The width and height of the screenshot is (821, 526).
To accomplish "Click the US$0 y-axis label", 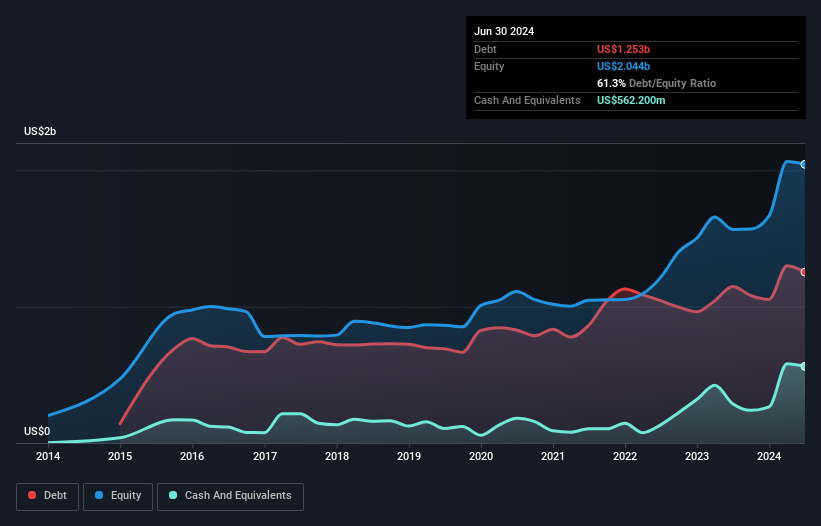I will pos(36,431).
